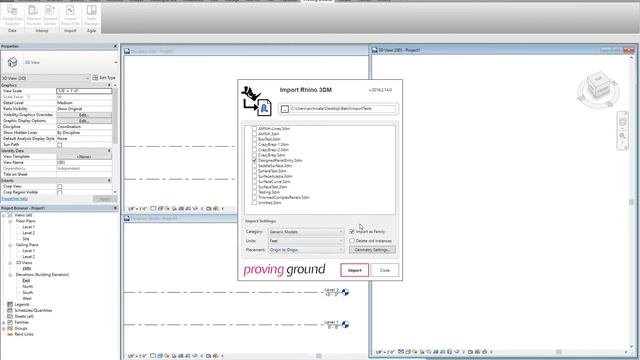Click the View Name value field
The image size is (640, 360).
[x=84, y=162]
